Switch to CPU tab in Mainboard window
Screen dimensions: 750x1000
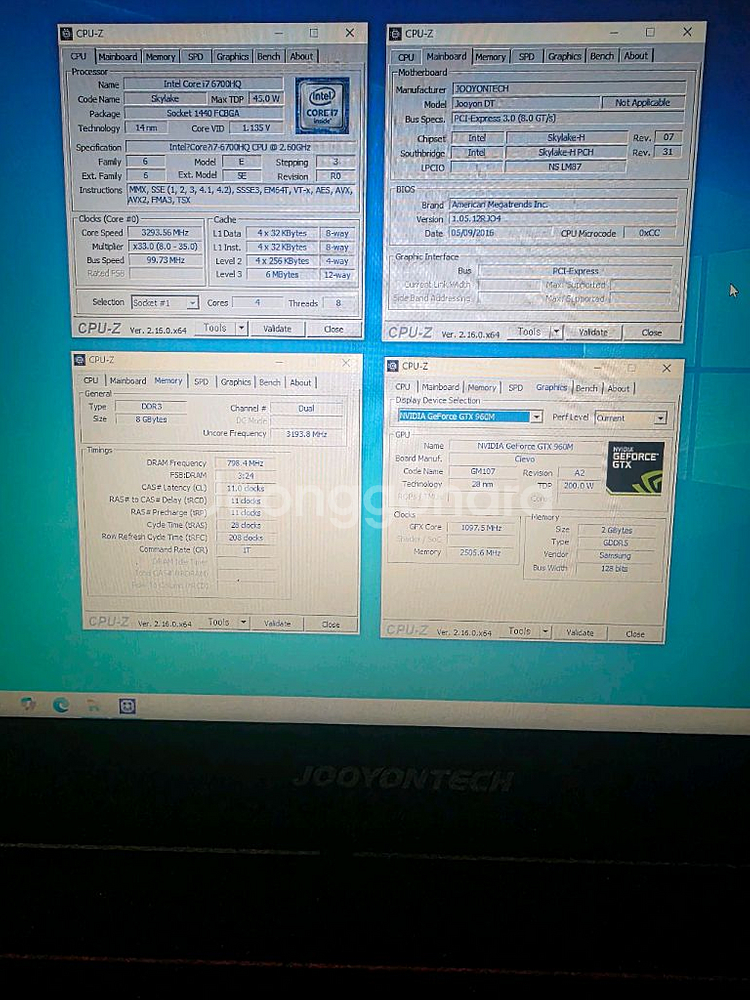tap(406, 57)
